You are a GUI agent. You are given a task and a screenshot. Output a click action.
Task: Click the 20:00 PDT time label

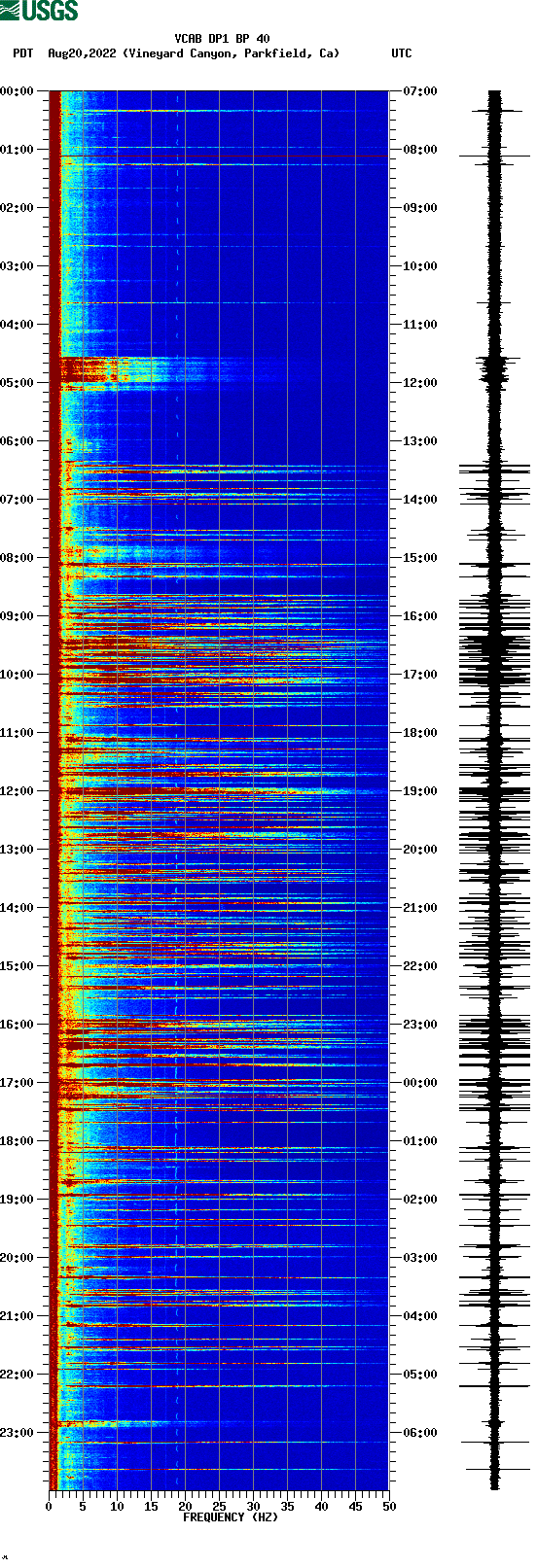(17, 1258)
